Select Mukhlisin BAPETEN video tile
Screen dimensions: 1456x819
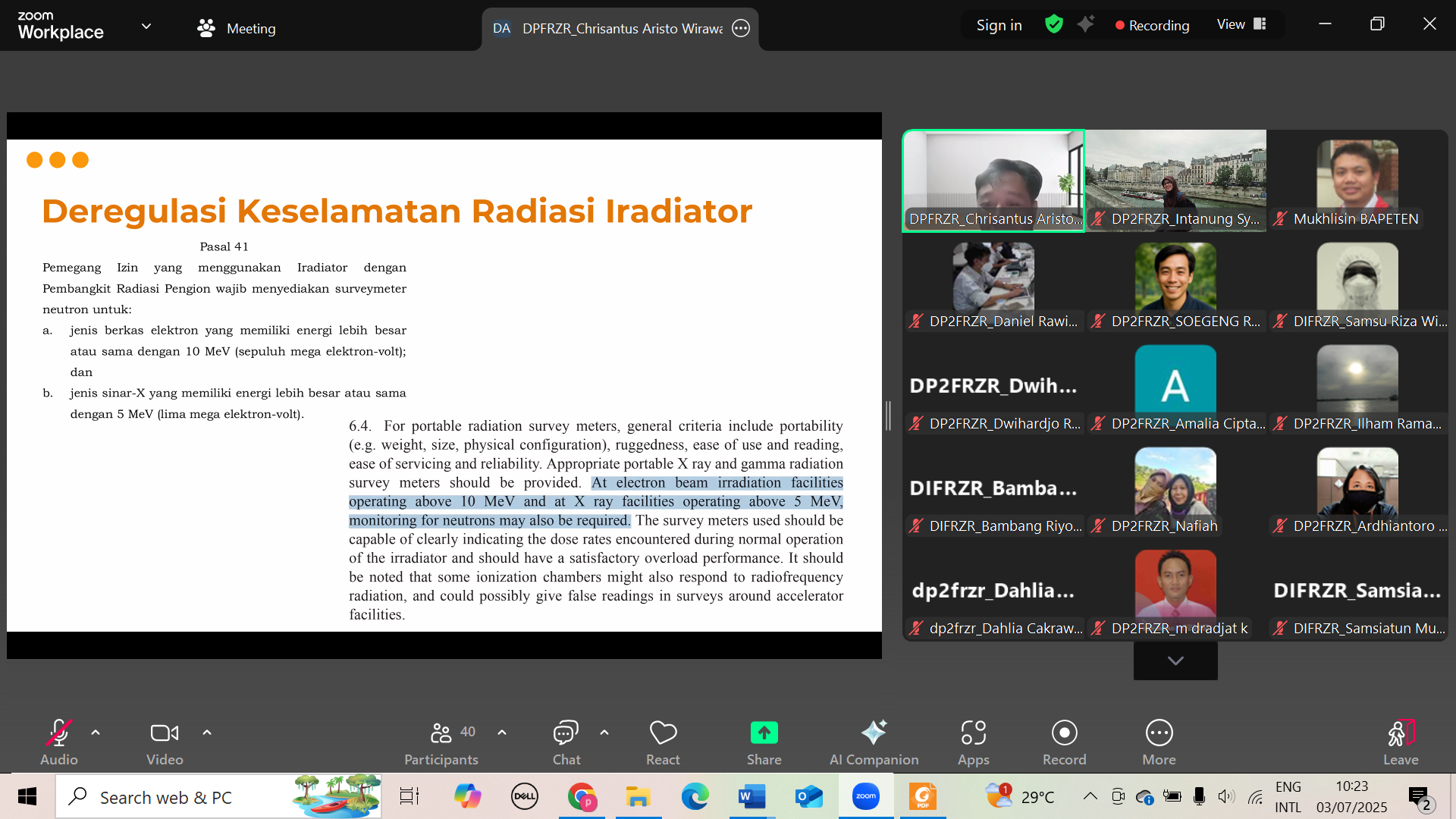point(1357,180)
